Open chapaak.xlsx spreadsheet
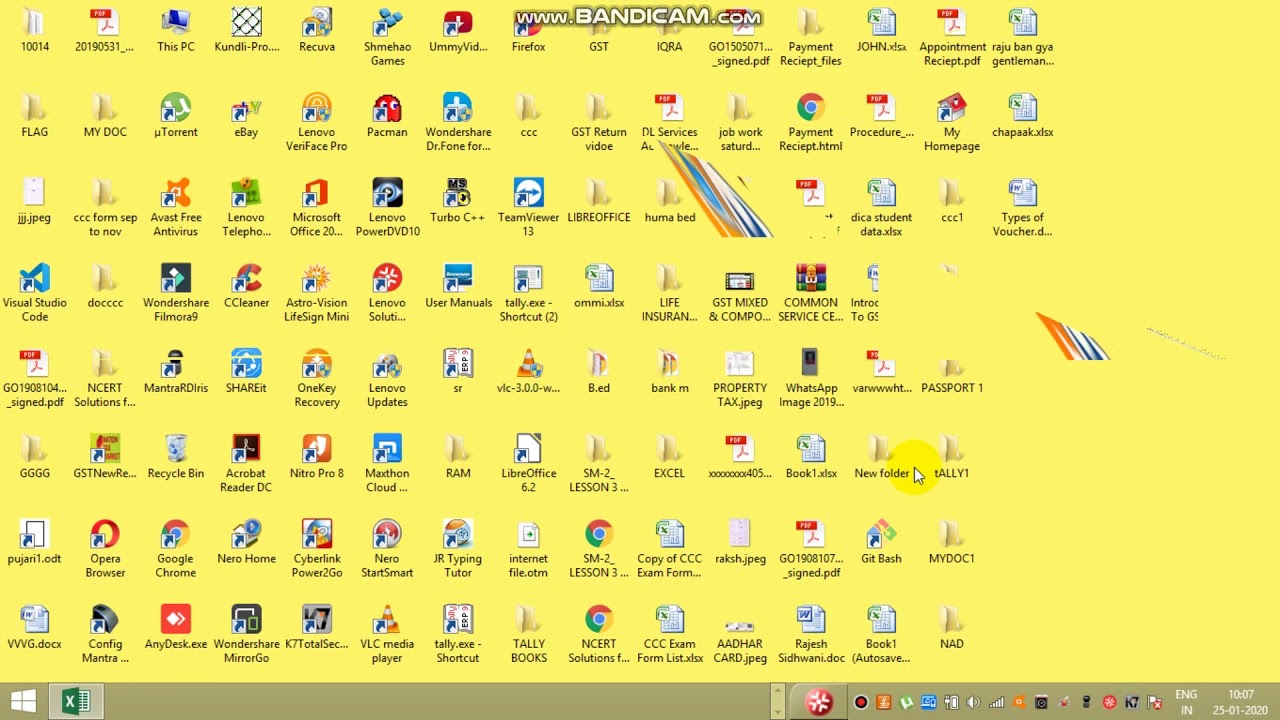This screenshot has height=720, width=1280. (x=1022, y=116)
